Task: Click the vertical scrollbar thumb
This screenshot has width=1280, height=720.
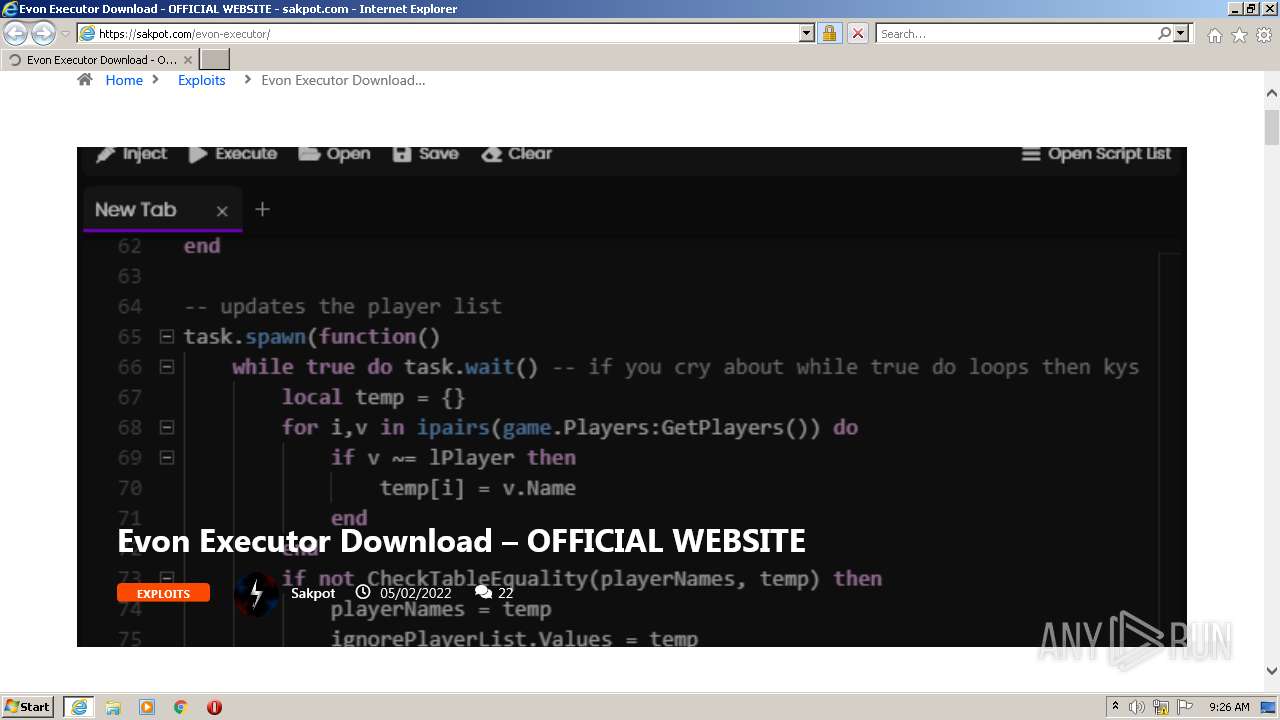Action: (x=1272, y=127)
